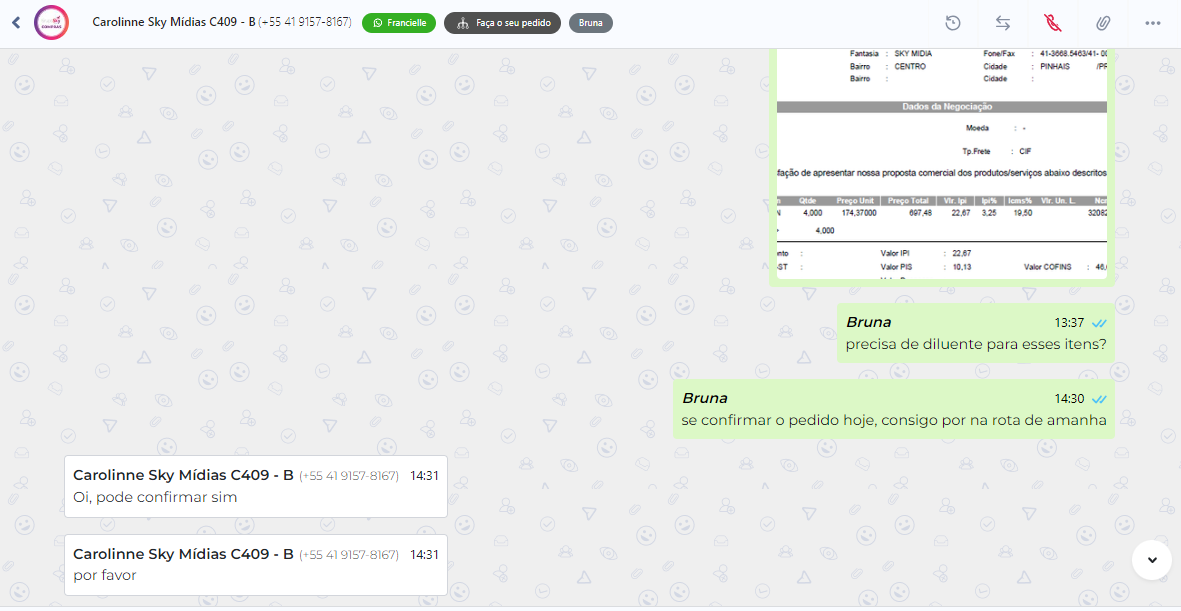
Task: Click phone number in the chat header
Action: point(305,23)
